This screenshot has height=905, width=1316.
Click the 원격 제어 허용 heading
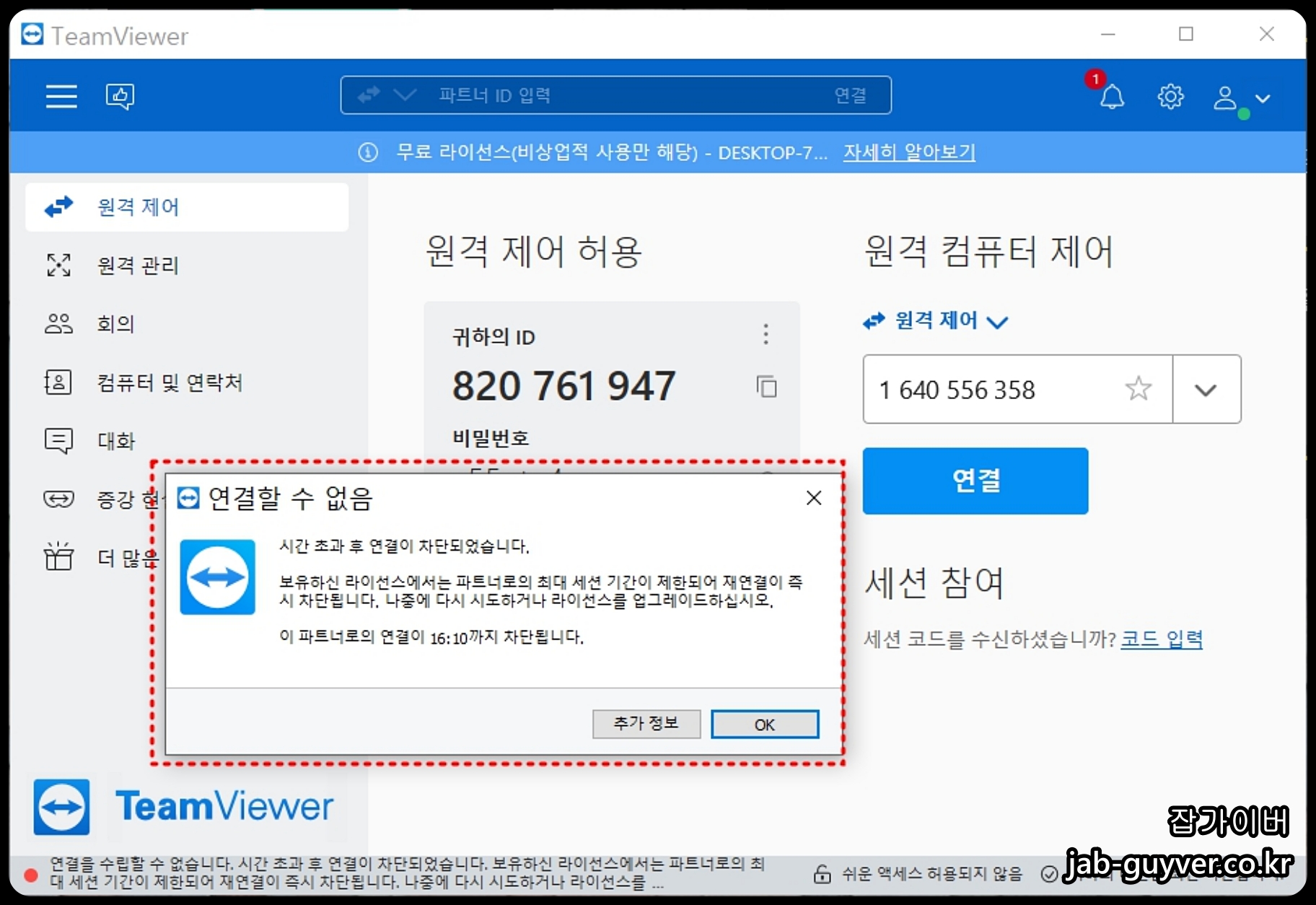[x=533, y=251]
